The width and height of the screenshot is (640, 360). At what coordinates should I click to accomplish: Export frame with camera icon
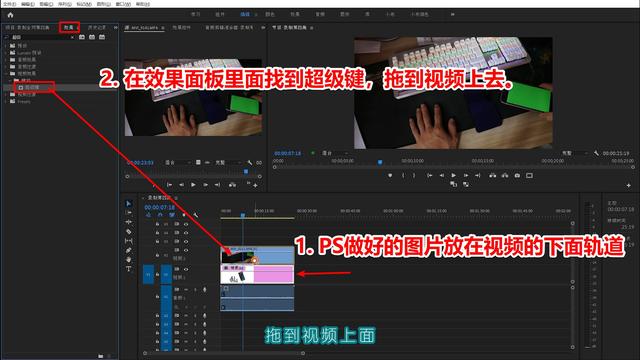(517, 175)
